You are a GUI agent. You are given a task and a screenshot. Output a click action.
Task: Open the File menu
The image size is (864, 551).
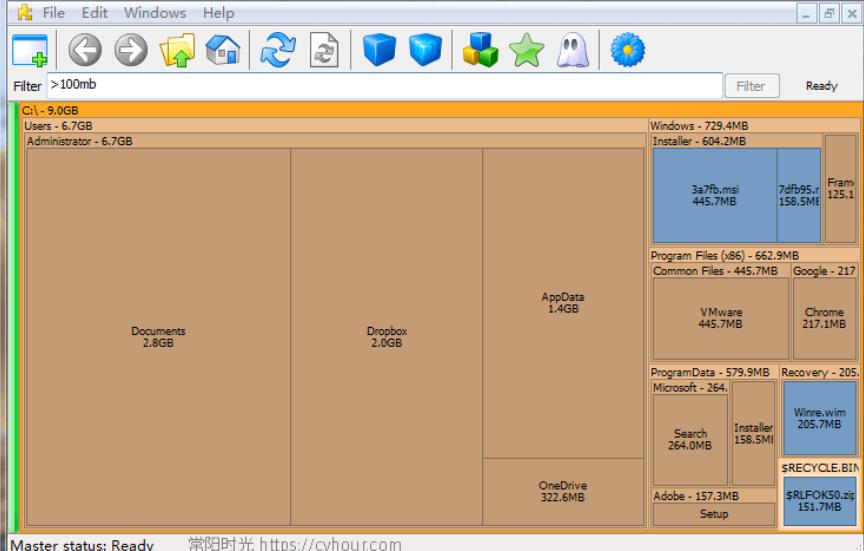53,13
